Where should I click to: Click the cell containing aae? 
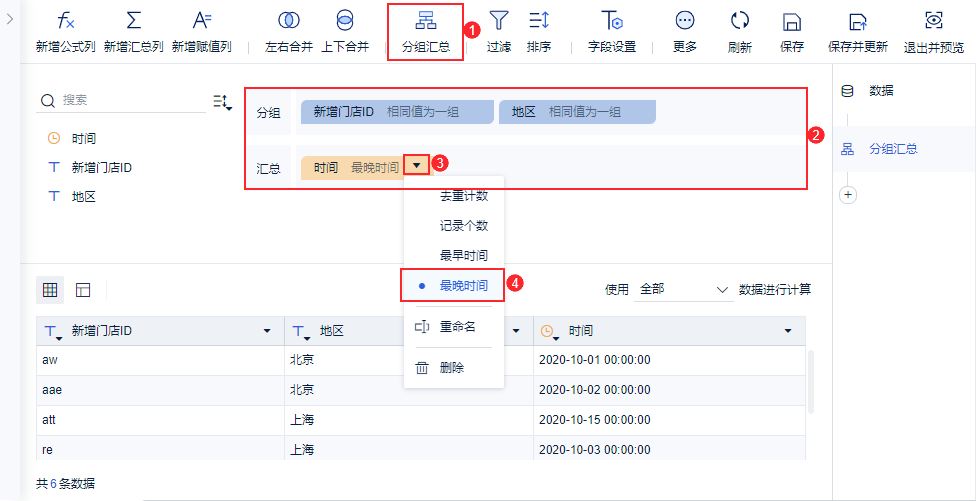(x=161, y=390)
